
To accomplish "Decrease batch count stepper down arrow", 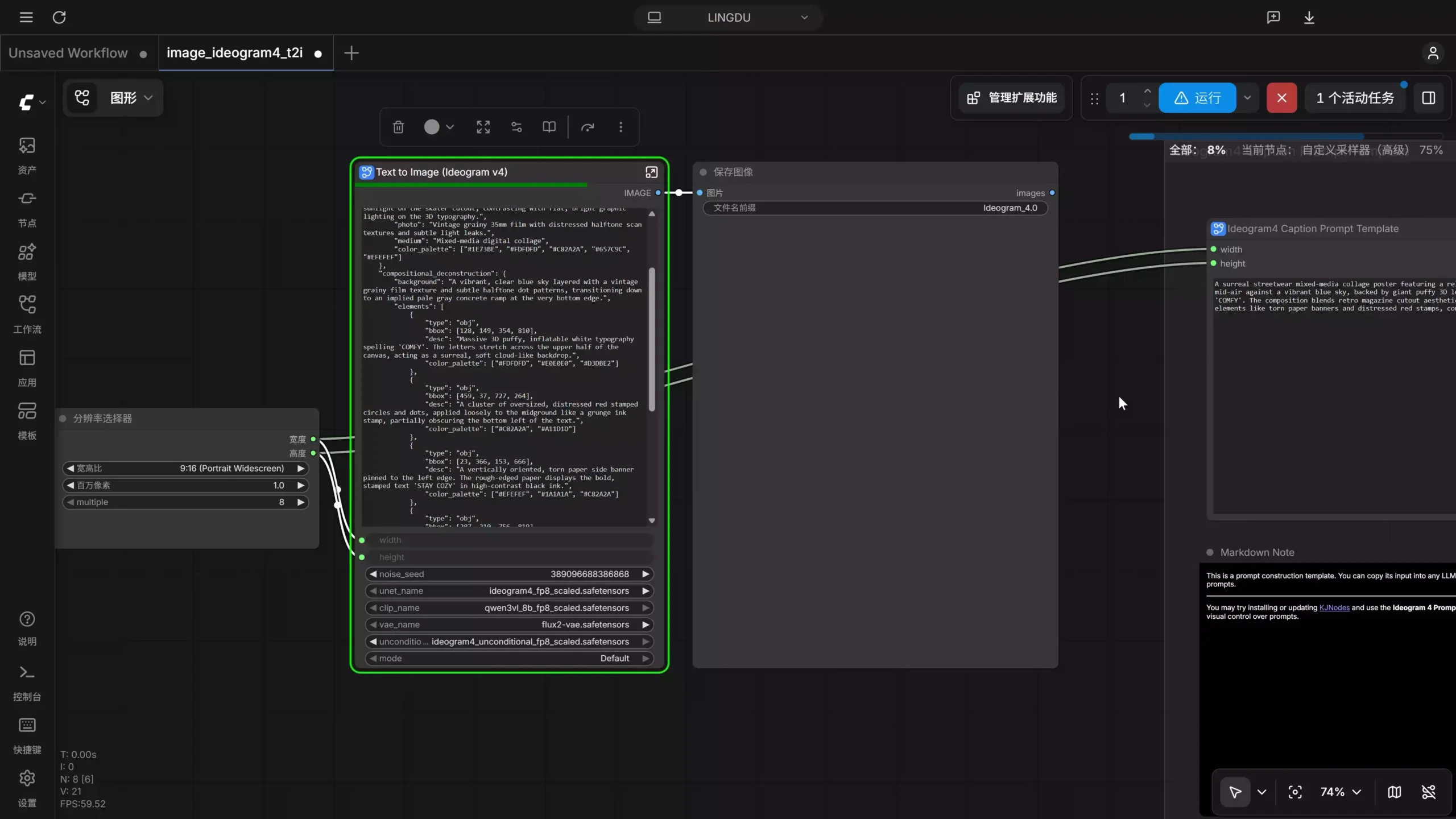I will [1147, 105].
